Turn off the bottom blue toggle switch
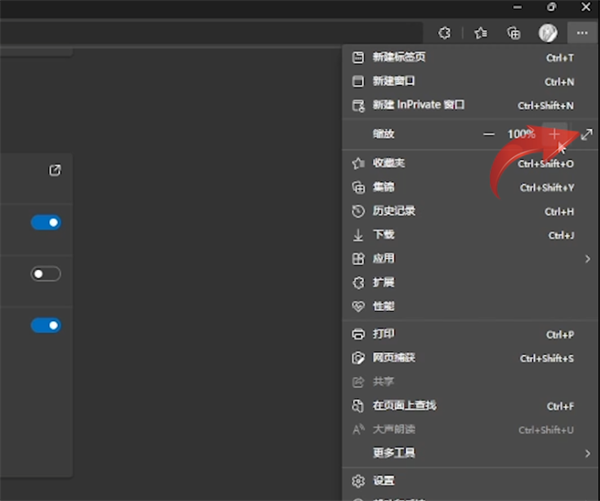 [x=46, y=325]
